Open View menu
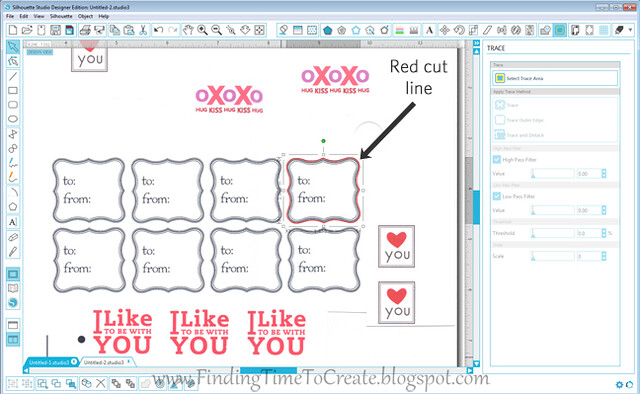Image resolution: width=640 pixels, height=394 pixels. click(39, 16)
